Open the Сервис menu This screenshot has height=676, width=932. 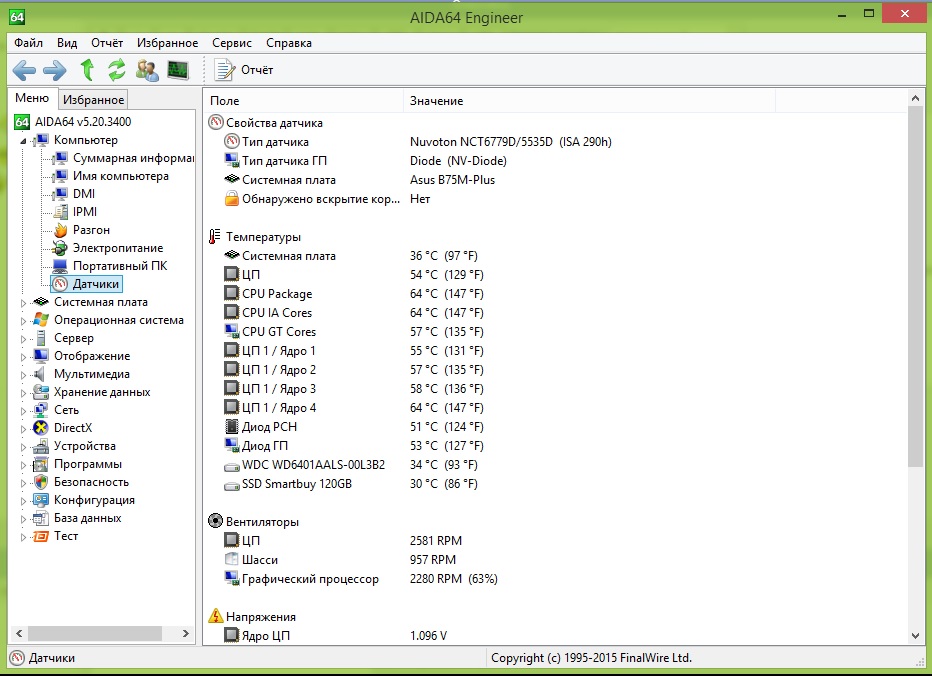click(x=232, y=43)
